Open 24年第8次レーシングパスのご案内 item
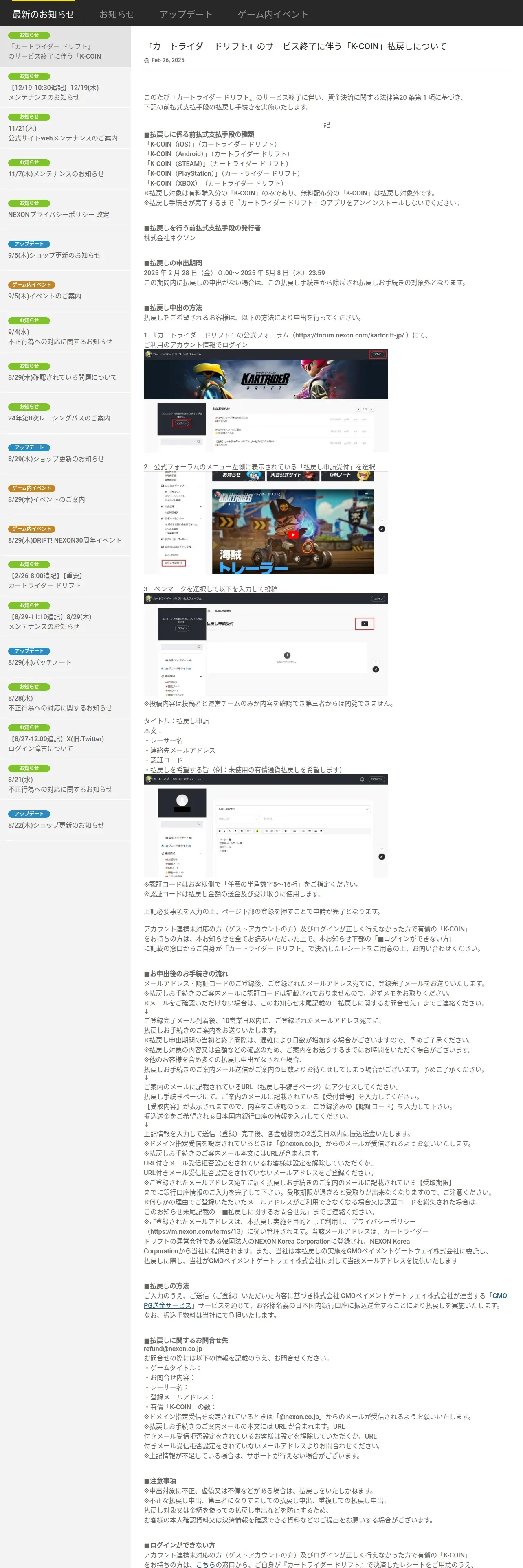Image resolution: width=523 pixels, height=1568 pixels. (x=65, y=413)
